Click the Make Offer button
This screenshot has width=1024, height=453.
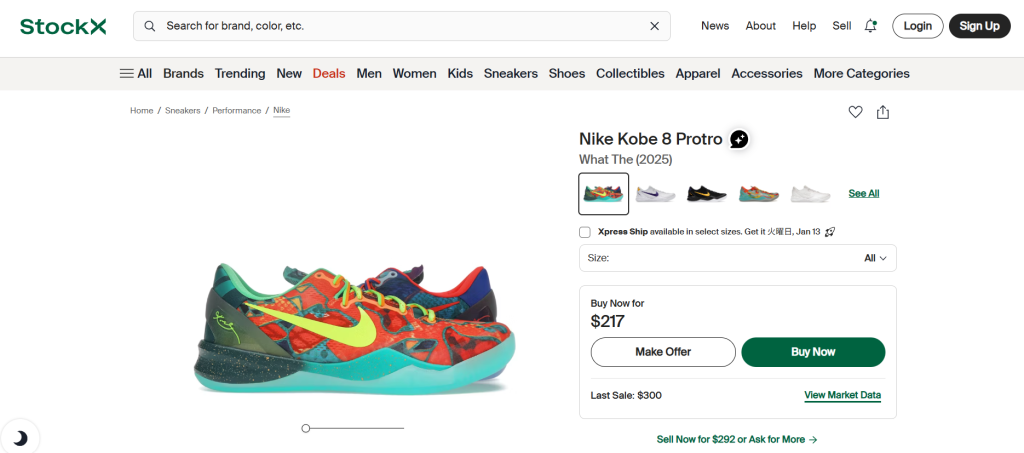[663, 352]
